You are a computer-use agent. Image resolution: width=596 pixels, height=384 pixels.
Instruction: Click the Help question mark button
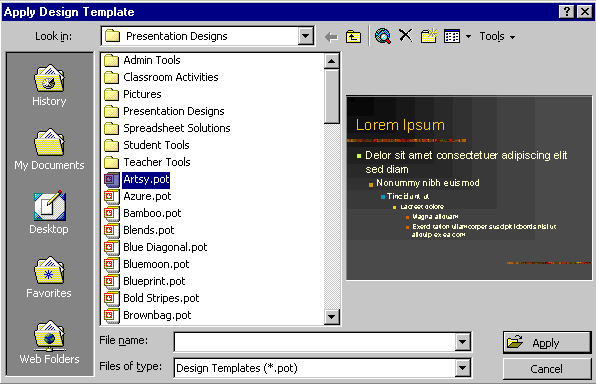click(x=567, y=12)
